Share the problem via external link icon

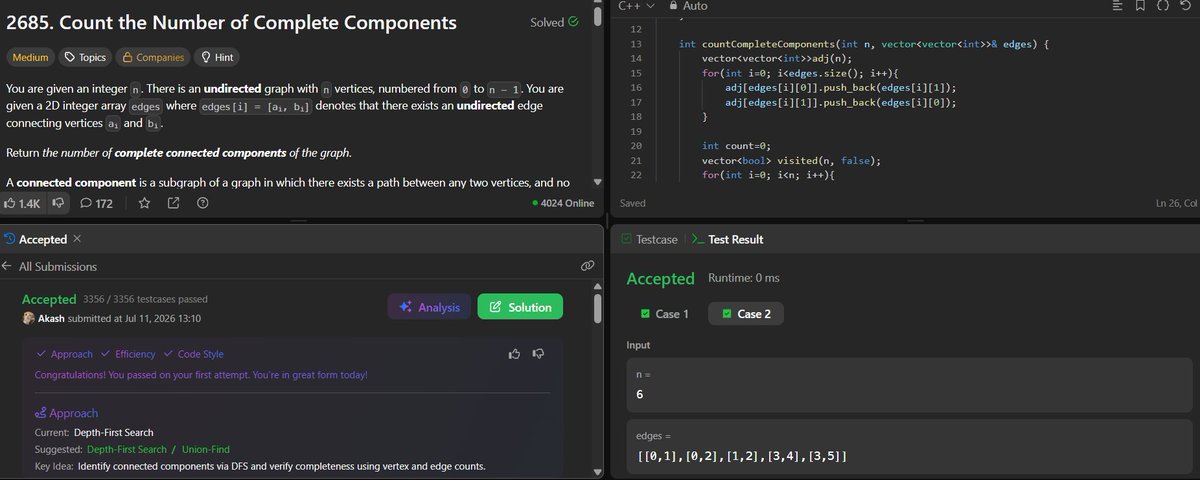173,203
